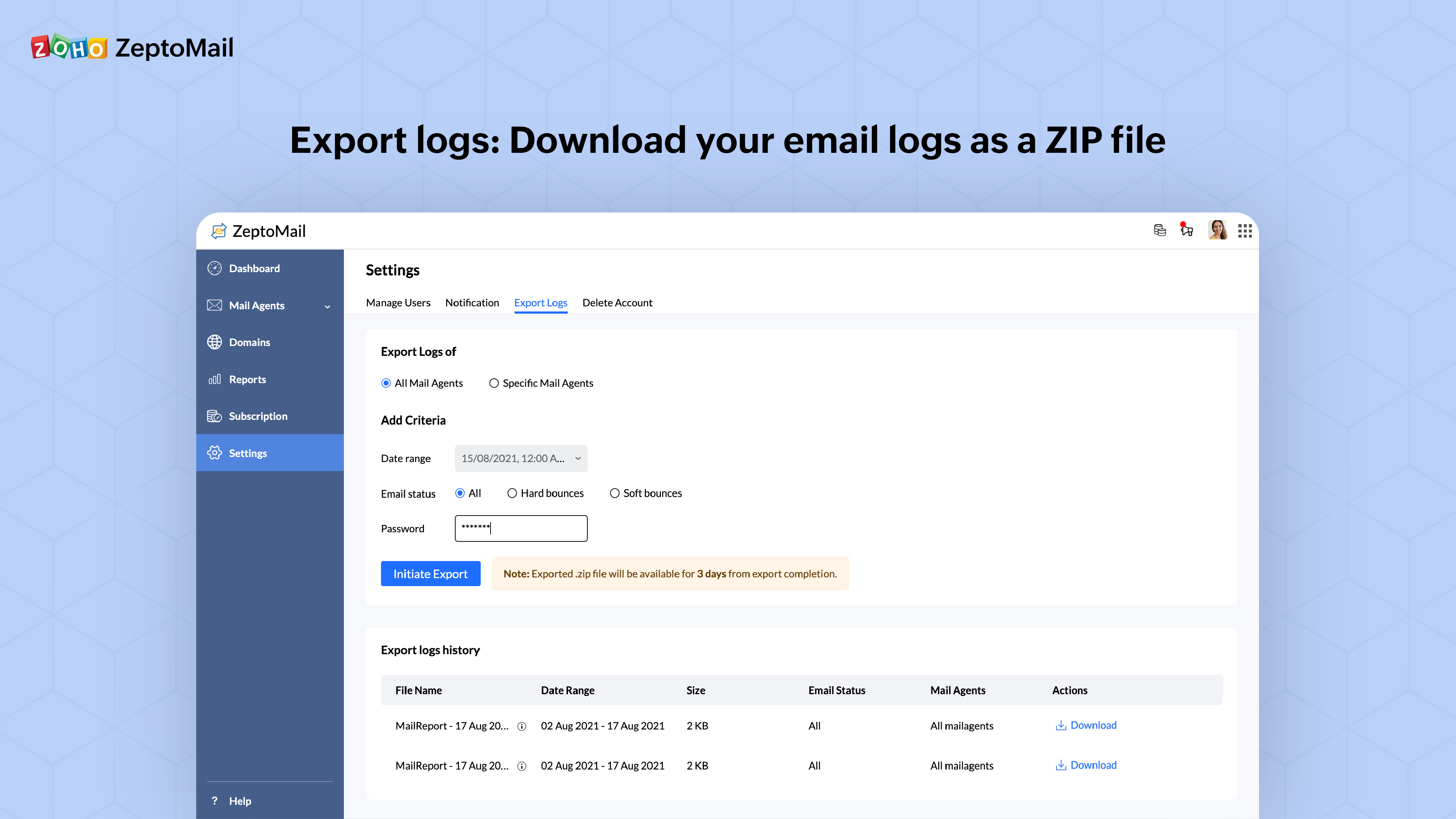Image resolution: width=1456 pixels, height=819 pixels.
Task: Click the Domains globe icon
Action: click(x=214, y=342)
